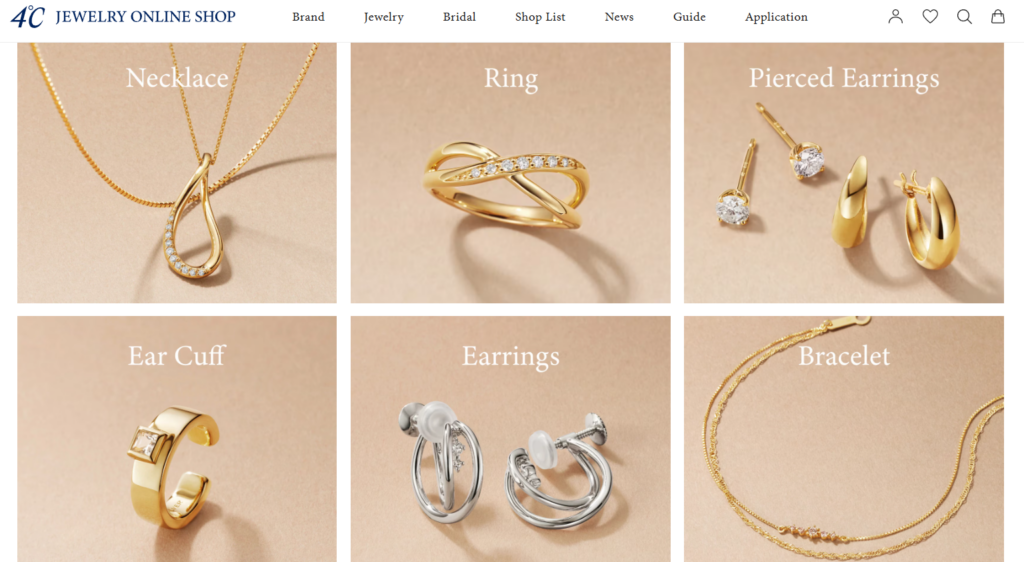
Task: Open the Application menu item
Action: point(776,17)
